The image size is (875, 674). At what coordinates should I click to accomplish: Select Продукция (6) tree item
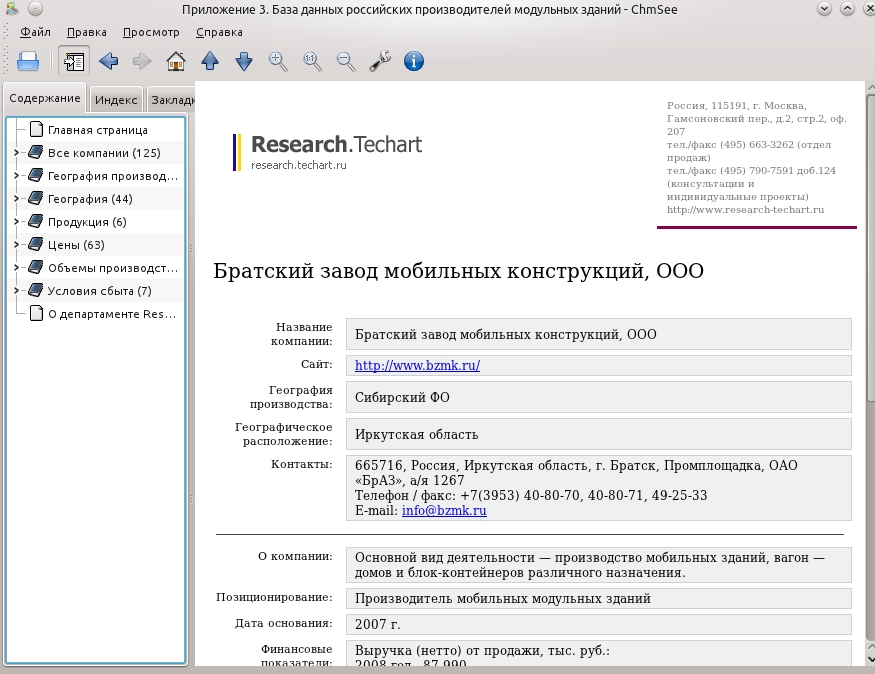tap(87, 222)
